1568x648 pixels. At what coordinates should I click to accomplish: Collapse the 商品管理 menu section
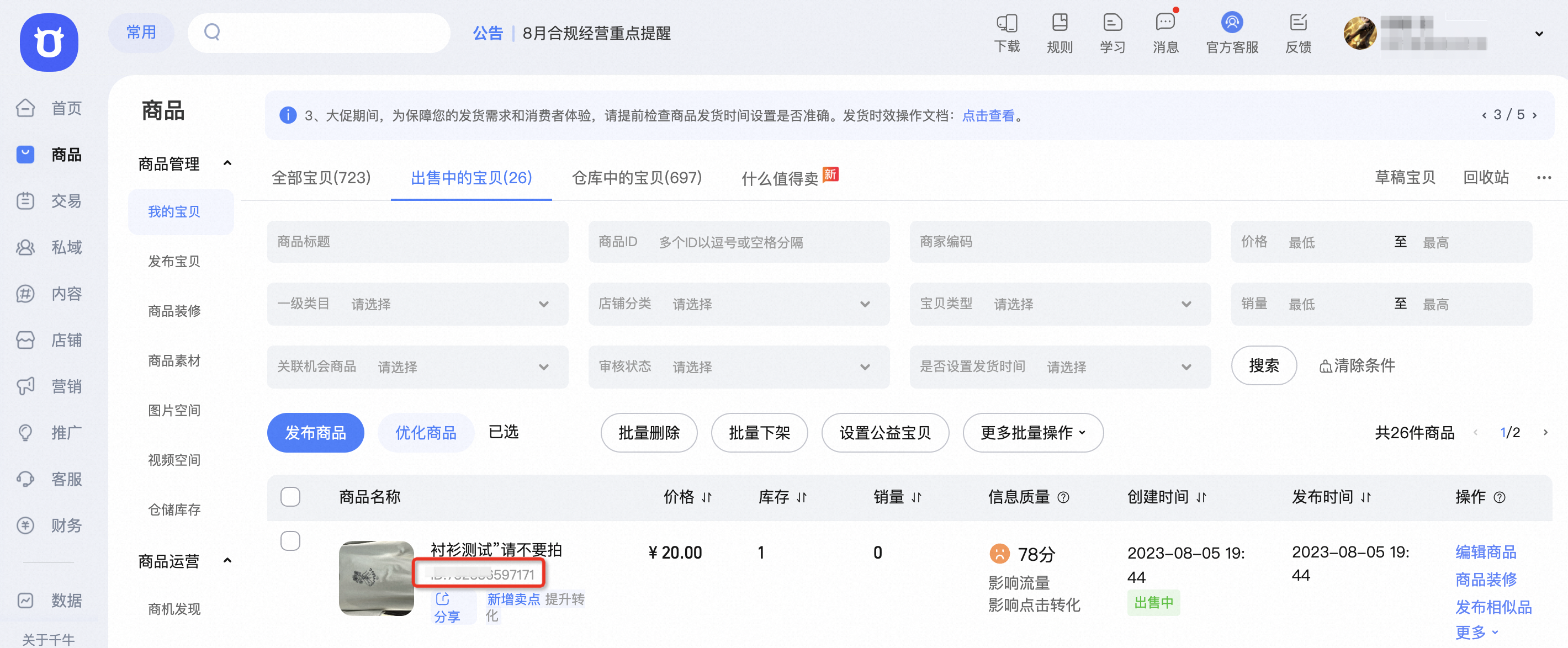click(x=227, y=163)
